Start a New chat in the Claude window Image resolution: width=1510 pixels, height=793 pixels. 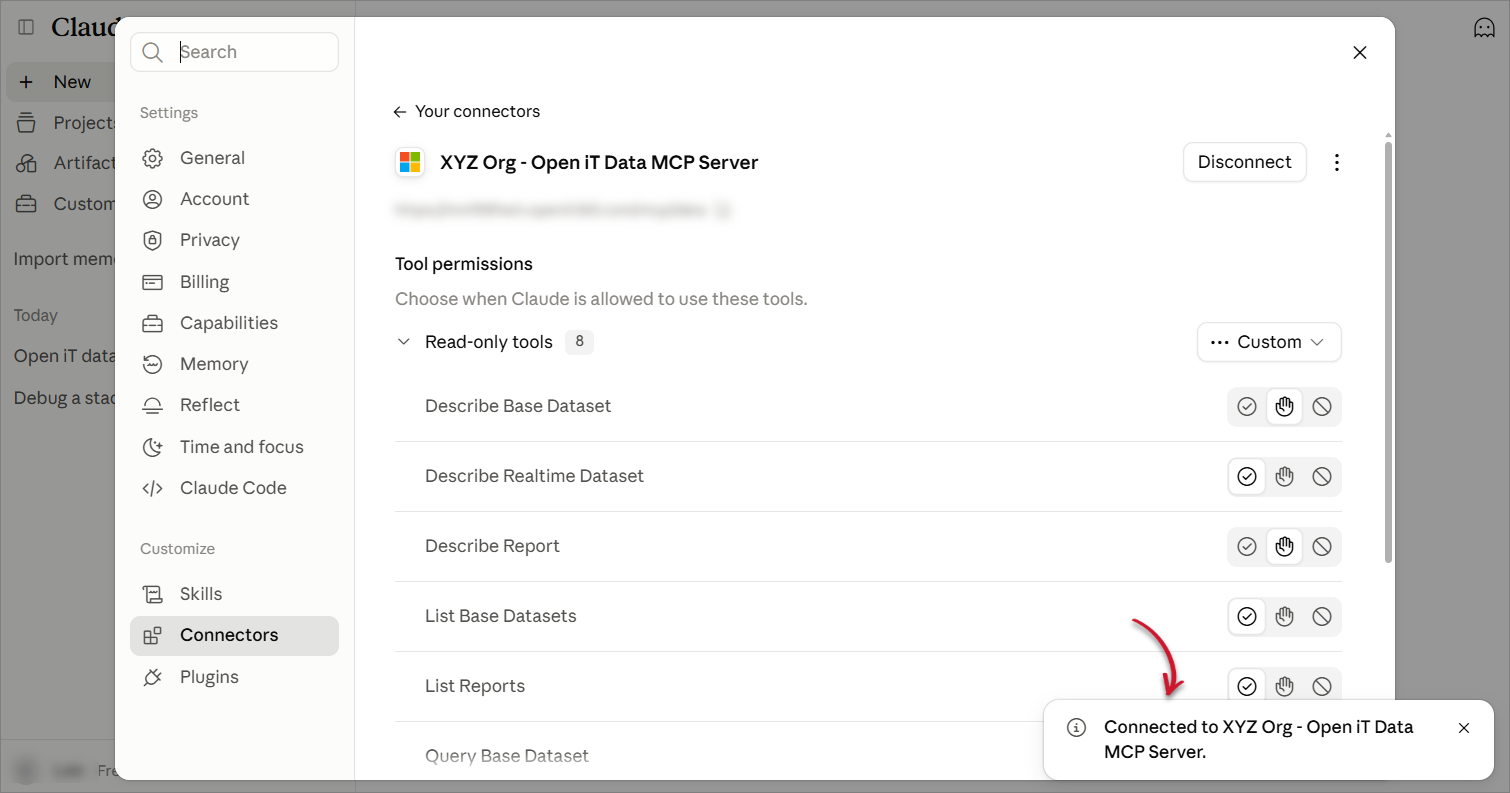pos(62,82)
